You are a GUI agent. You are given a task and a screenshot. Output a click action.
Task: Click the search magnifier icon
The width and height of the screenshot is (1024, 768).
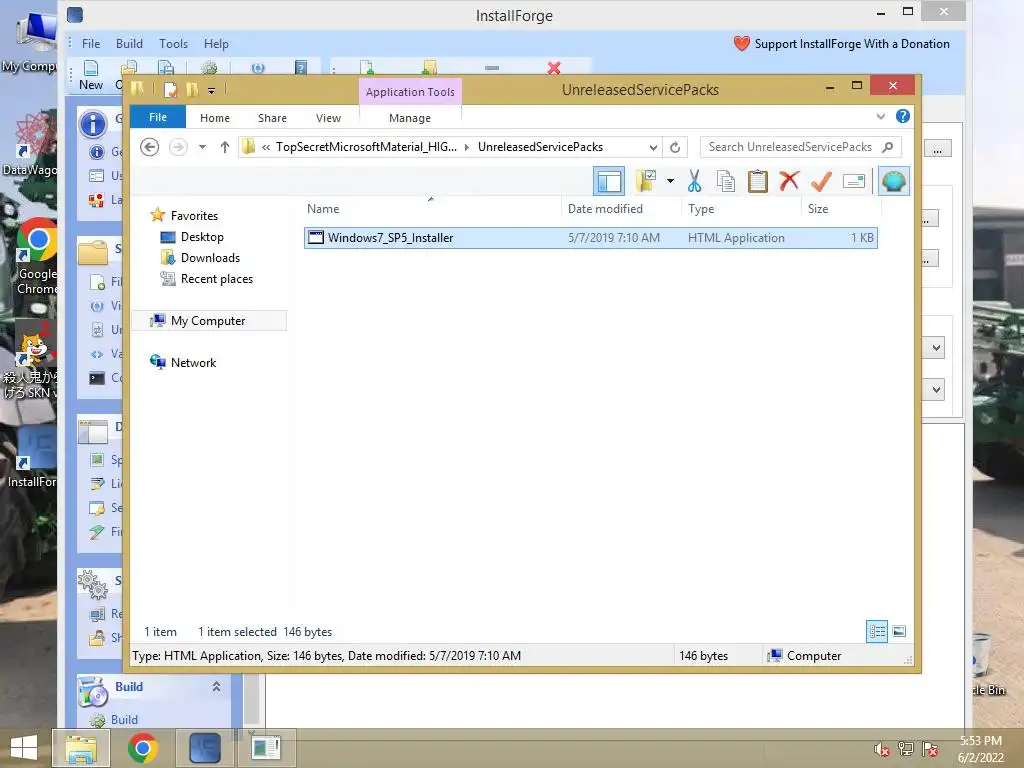tap(888, 147)
